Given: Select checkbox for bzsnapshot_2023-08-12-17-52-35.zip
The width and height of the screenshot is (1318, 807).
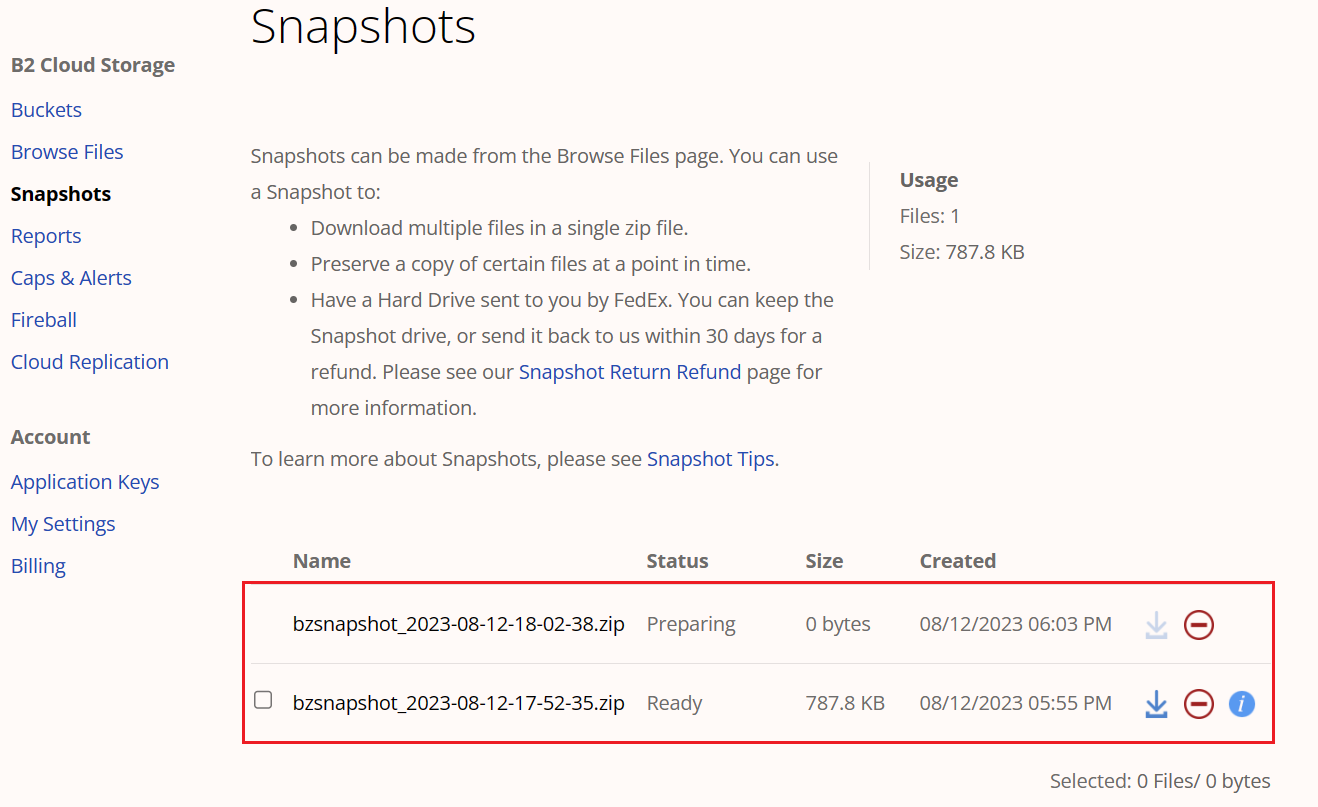Looking at the screenshot, I should (263, 700).
